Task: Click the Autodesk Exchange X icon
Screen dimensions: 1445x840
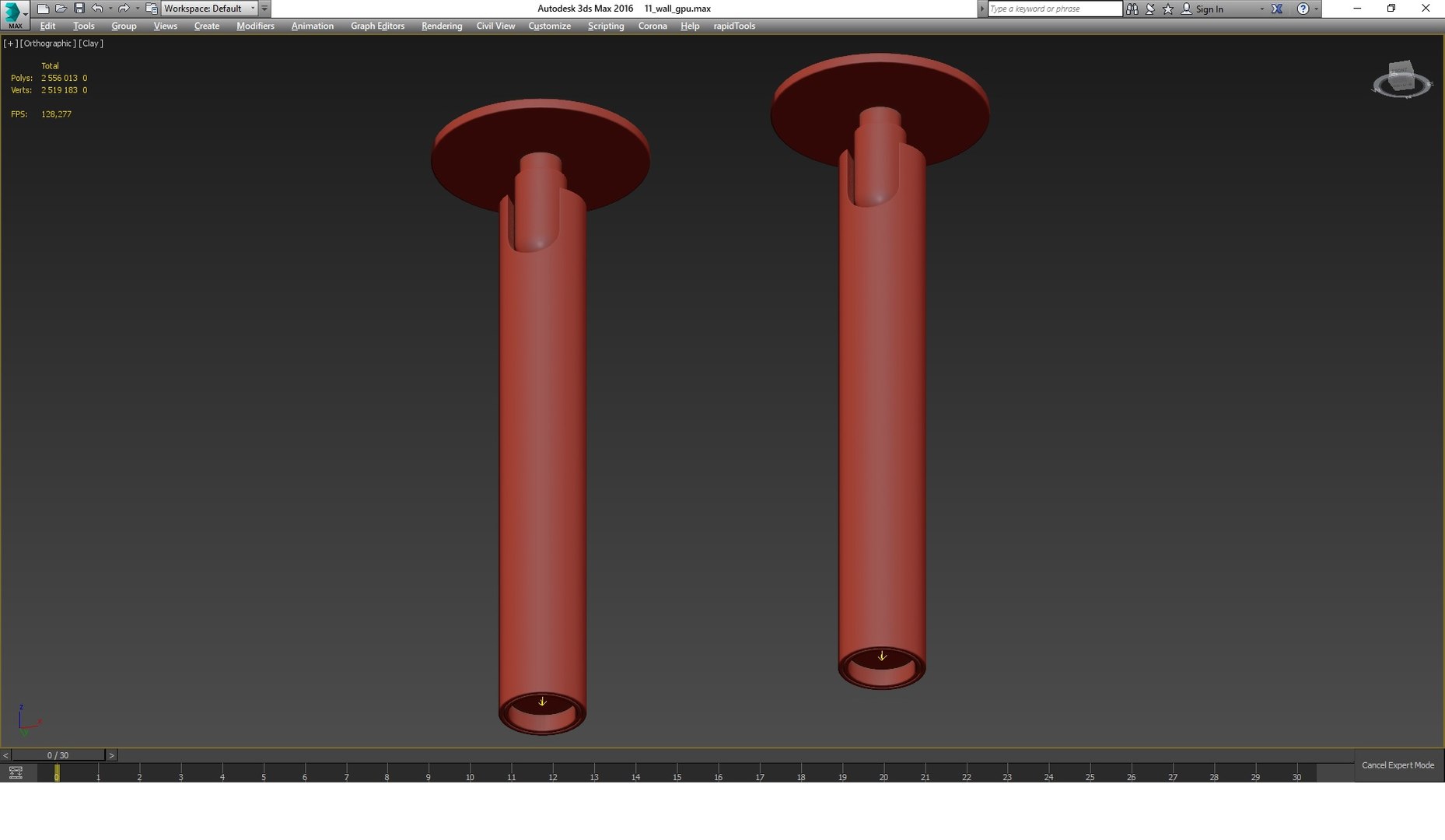Action: coord(1277,9)
